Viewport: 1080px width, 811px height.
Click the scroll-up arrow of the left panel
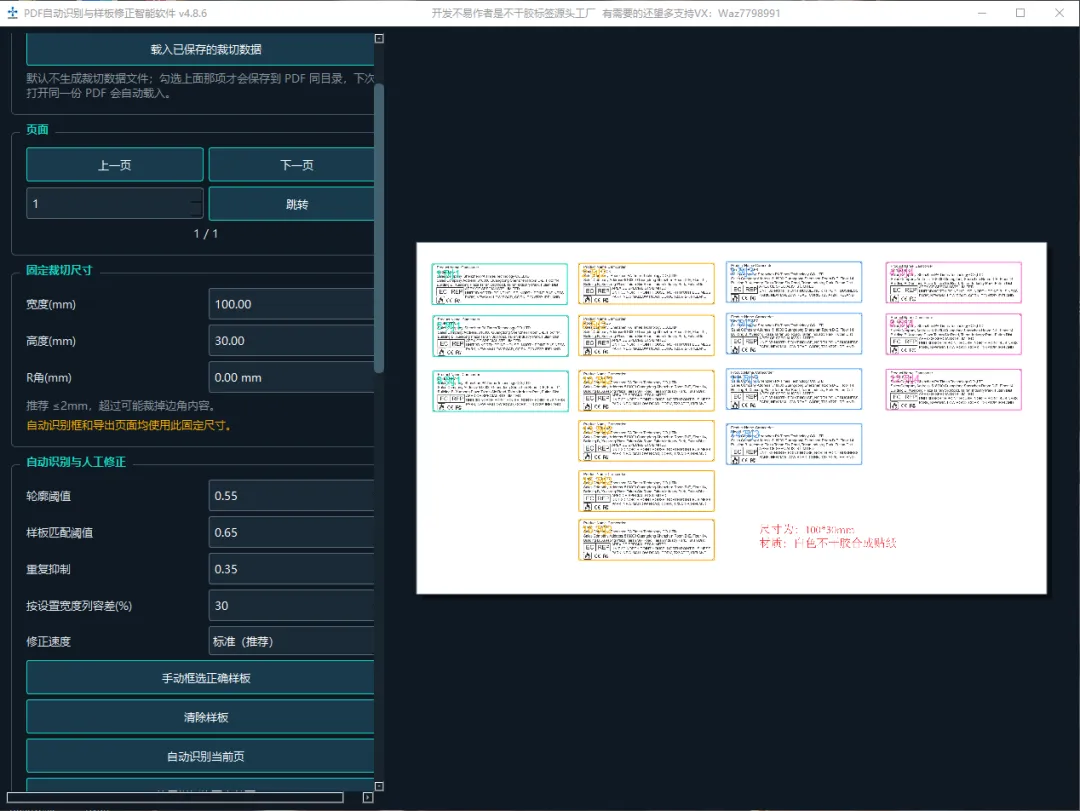(x=379, y=39)
